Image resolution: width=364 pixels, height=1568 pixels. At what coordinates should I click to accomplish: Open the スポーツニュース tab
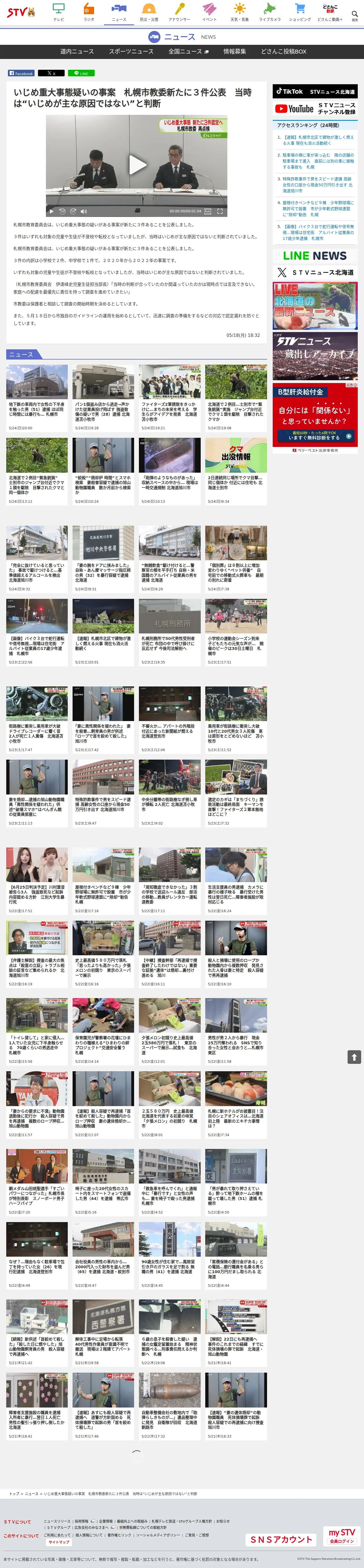pyautogui.click(x=131, y=52)
